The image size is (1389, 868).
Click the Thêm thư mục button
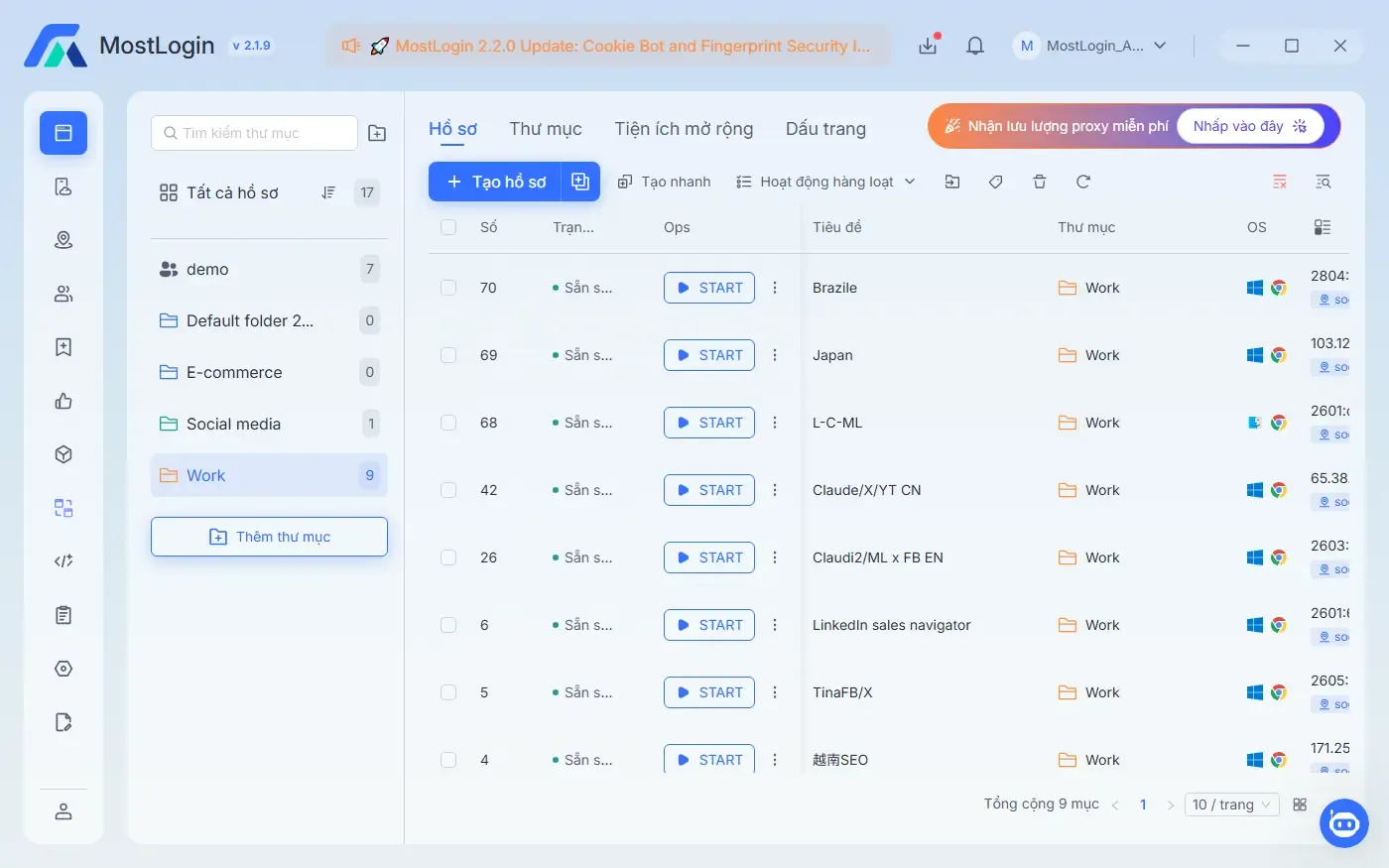pos(269,537)
